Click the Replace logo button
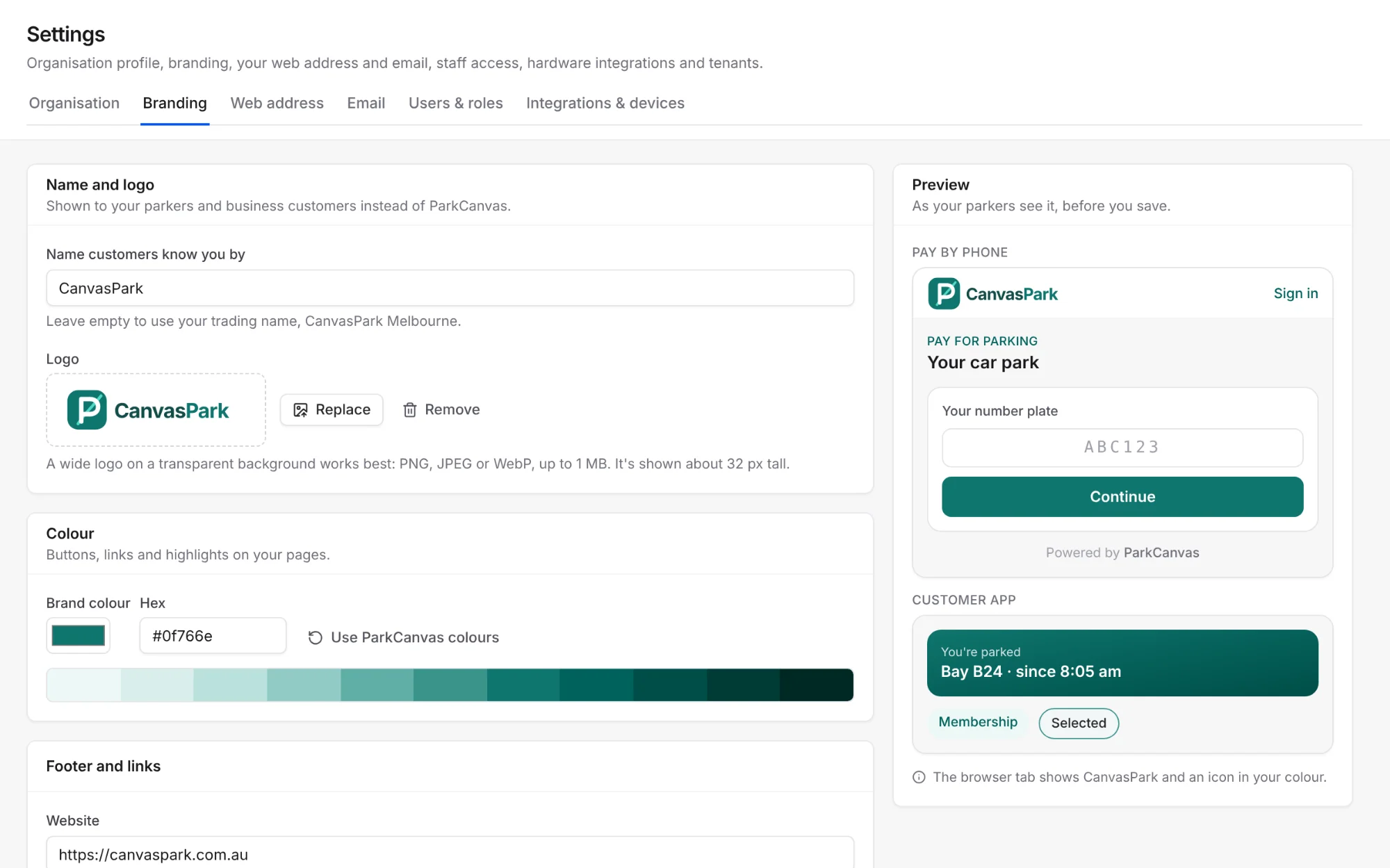 (x=332, y=410)
